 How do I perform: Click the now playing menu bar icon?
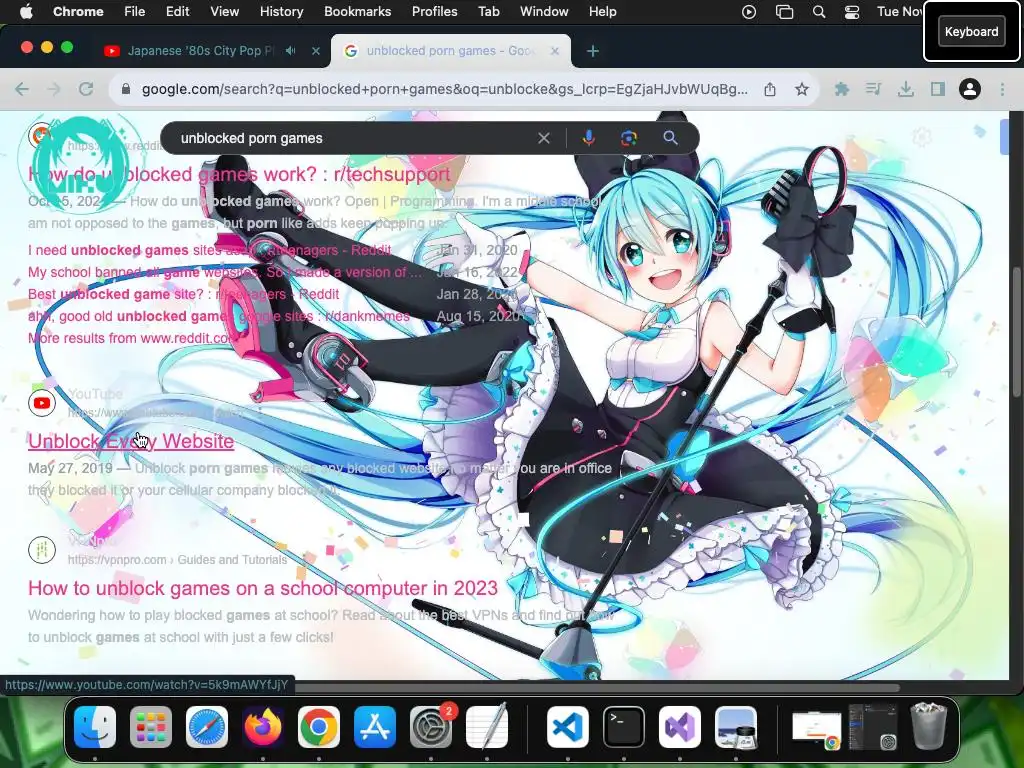pyautogui.click(x=749, y=12)
